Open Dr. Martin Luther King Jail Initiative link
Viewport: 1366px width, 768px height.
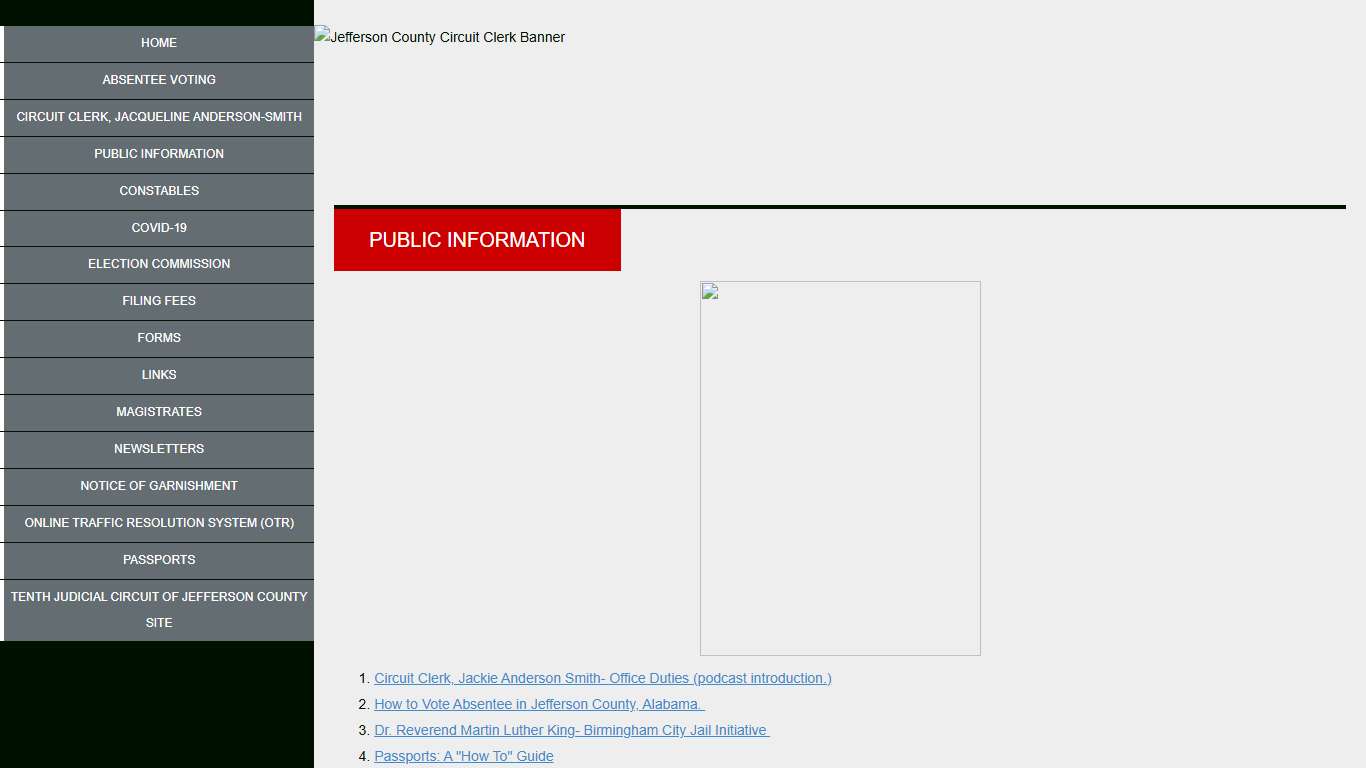[x=571, y=730]
